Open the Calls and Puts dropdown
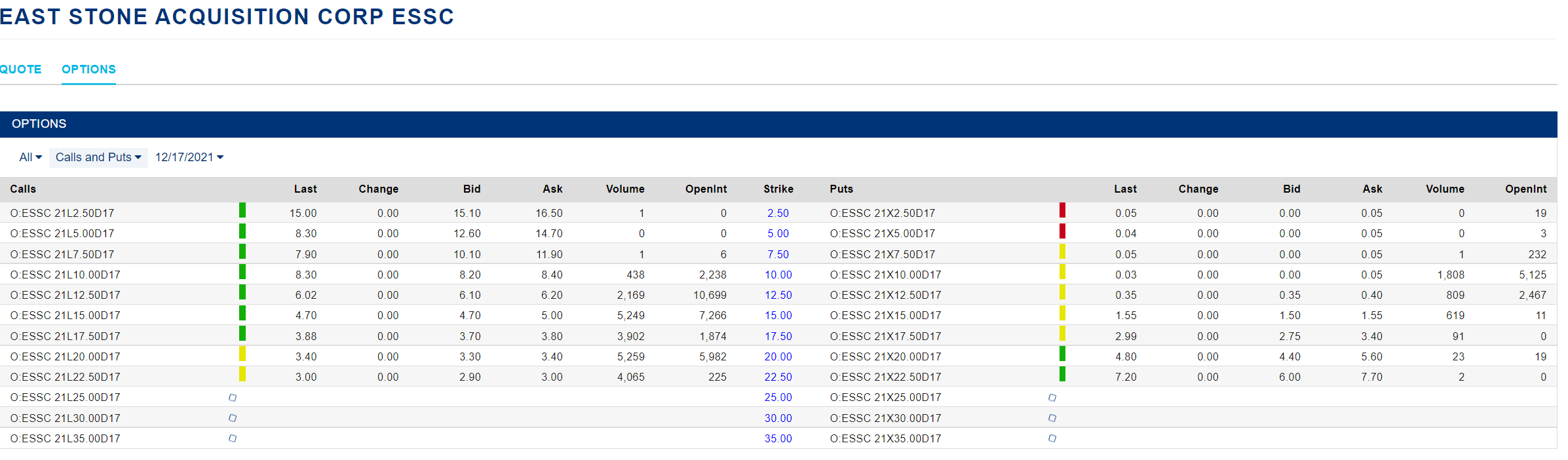Image resolution: width=1568 pixels, height=460 pixels. 98,157
